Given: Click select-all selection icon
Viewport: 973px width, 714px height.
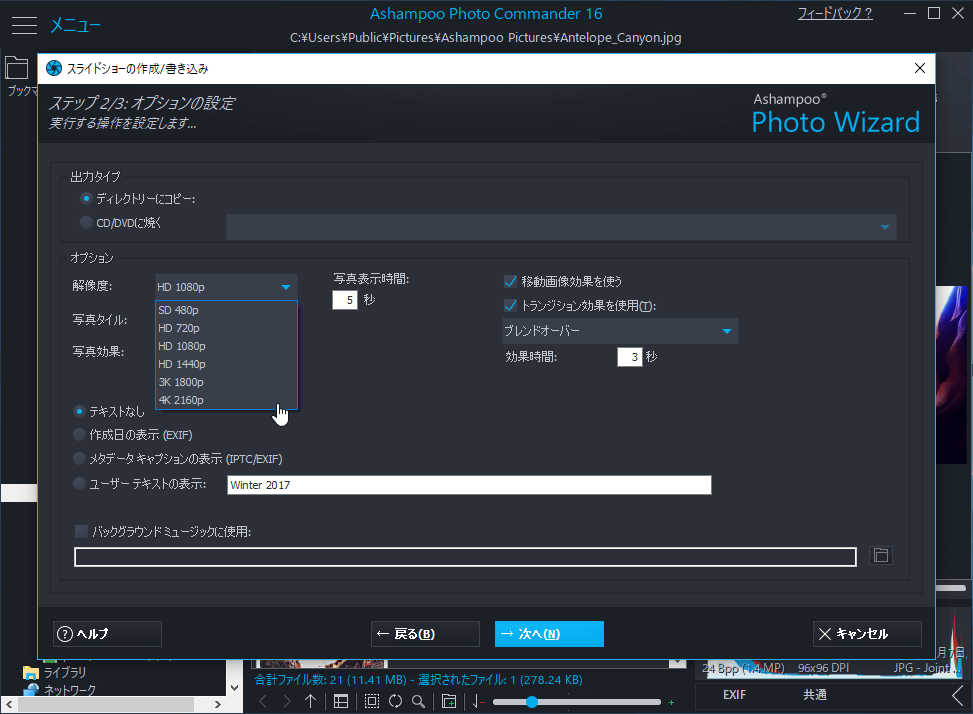Looking at the screenshot, I should 372,702.
